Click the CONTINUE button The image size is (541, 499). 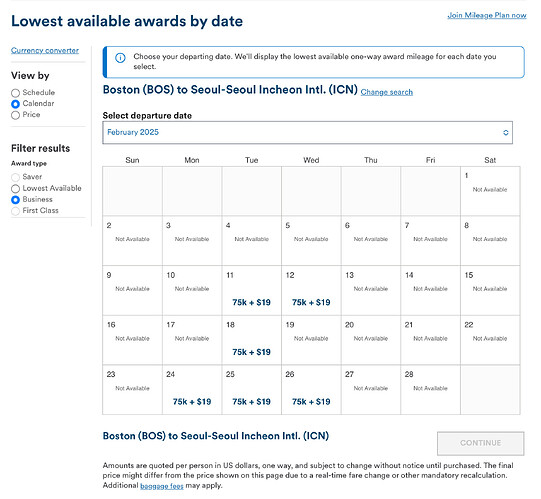pos(481,443)
